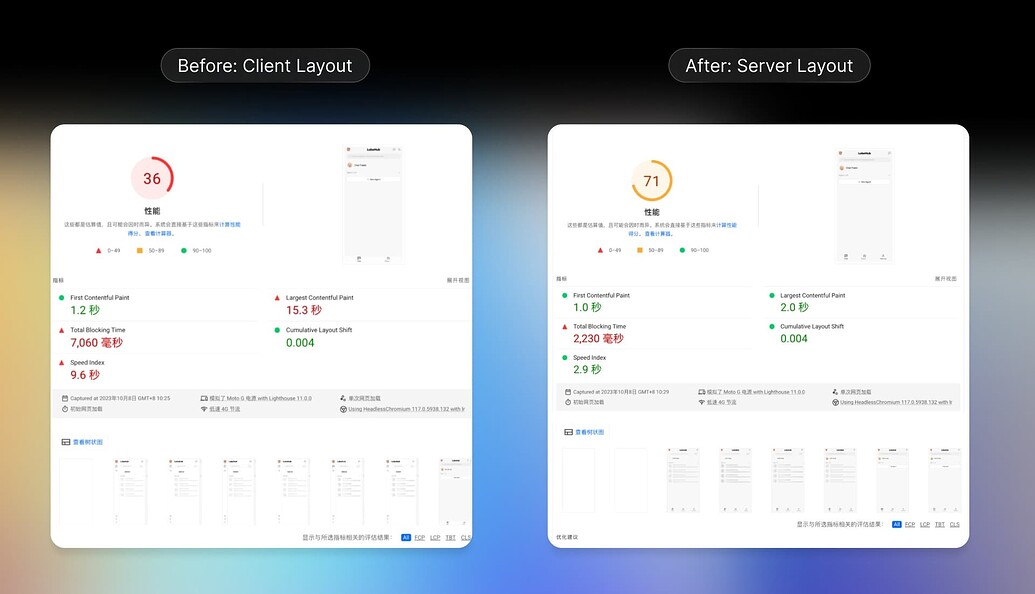This screenshot has width=1035, height=594.
Task: Select the All metric filter in After panel
Action: tap(896, 525)
